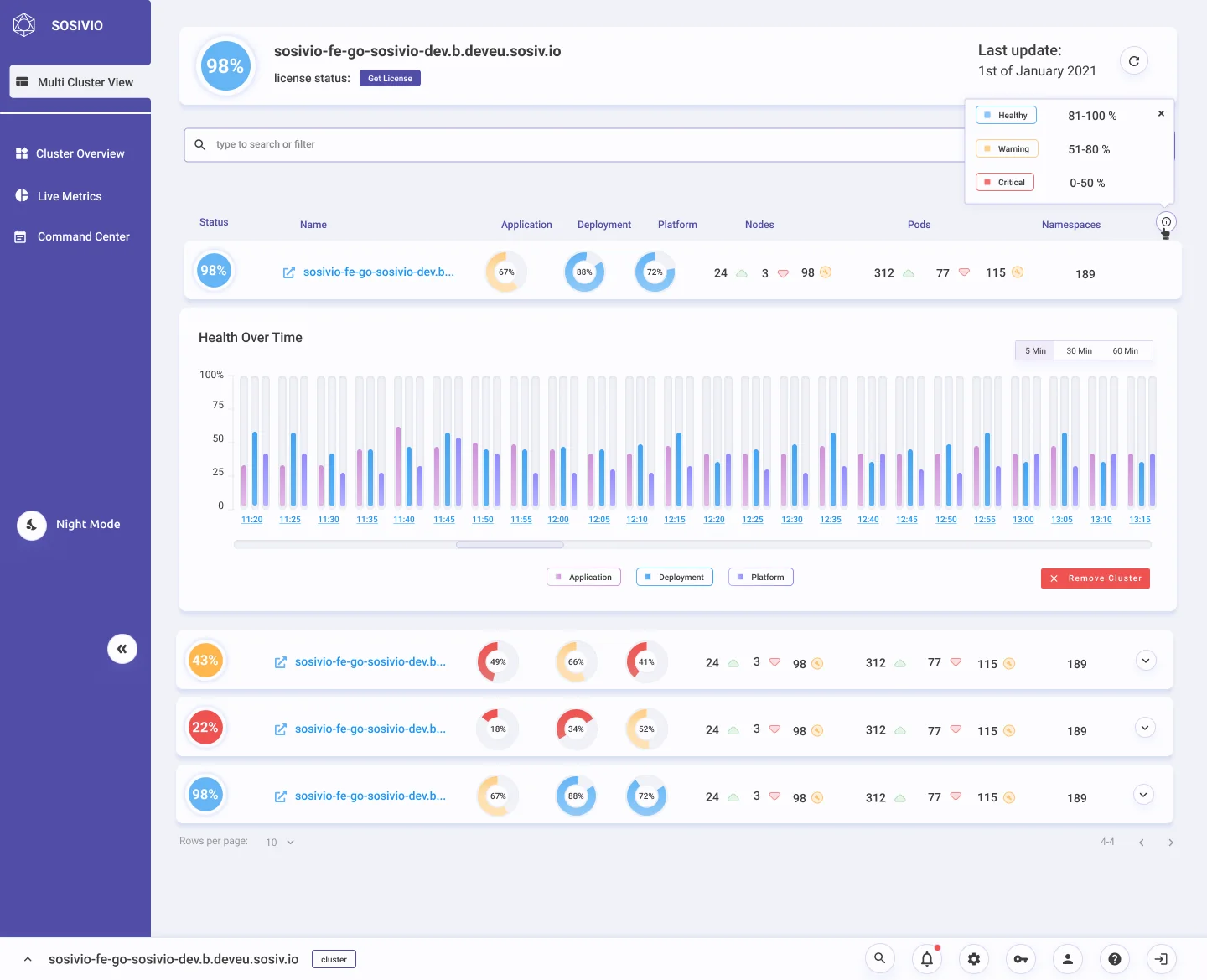
Task: Expand the 22% cluster row
Action: [x=1145, y=728]
